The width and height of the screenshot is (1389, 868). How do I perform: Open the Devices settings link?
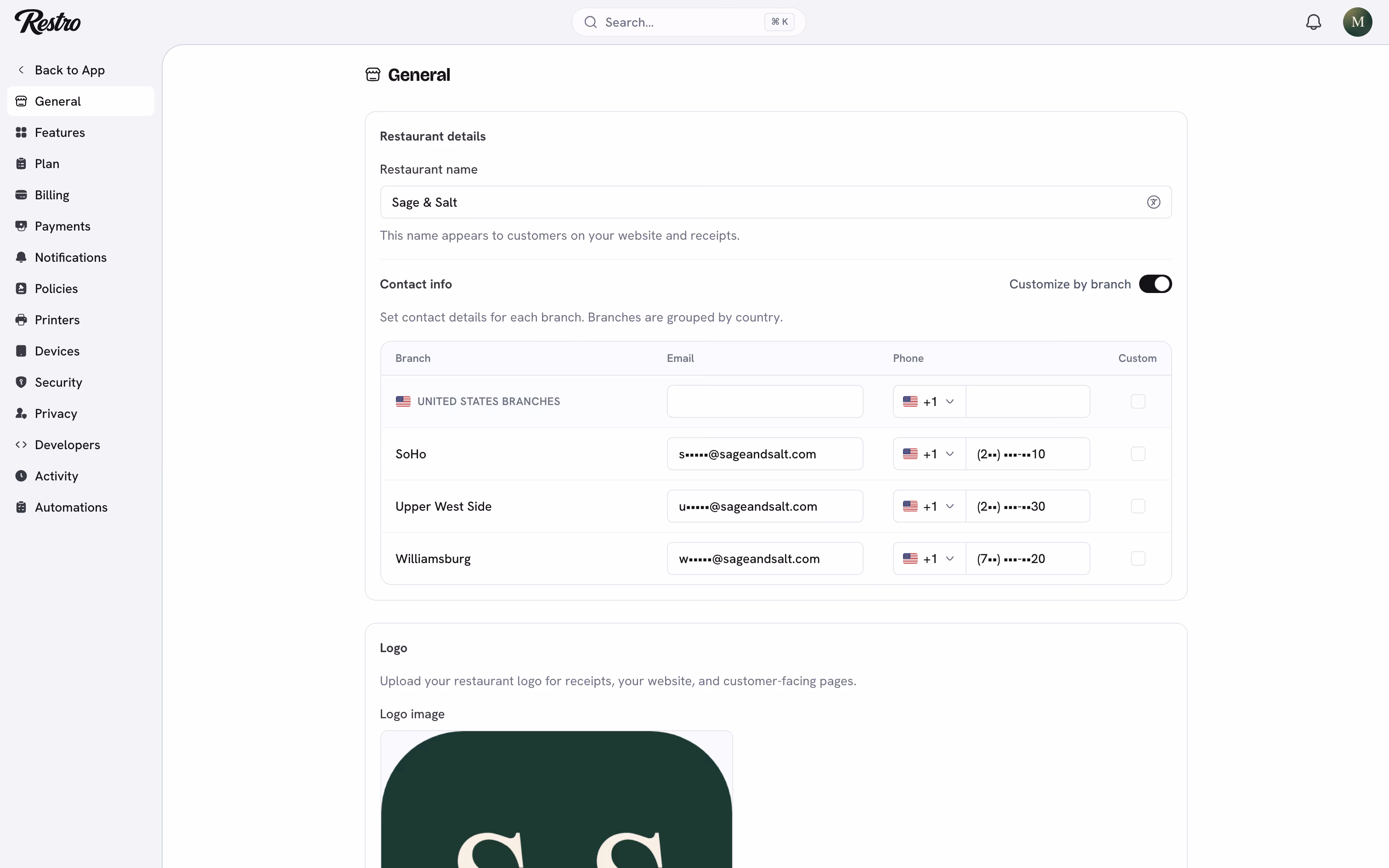(81, 351)
